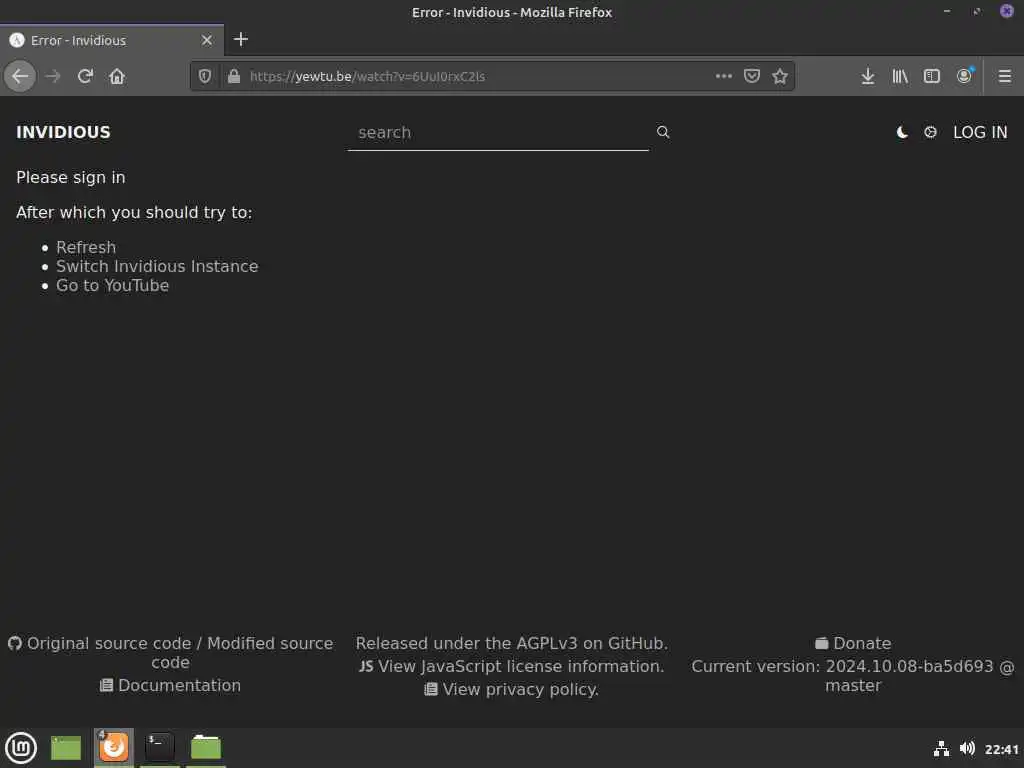Click the Refresh link

(86, 248)
